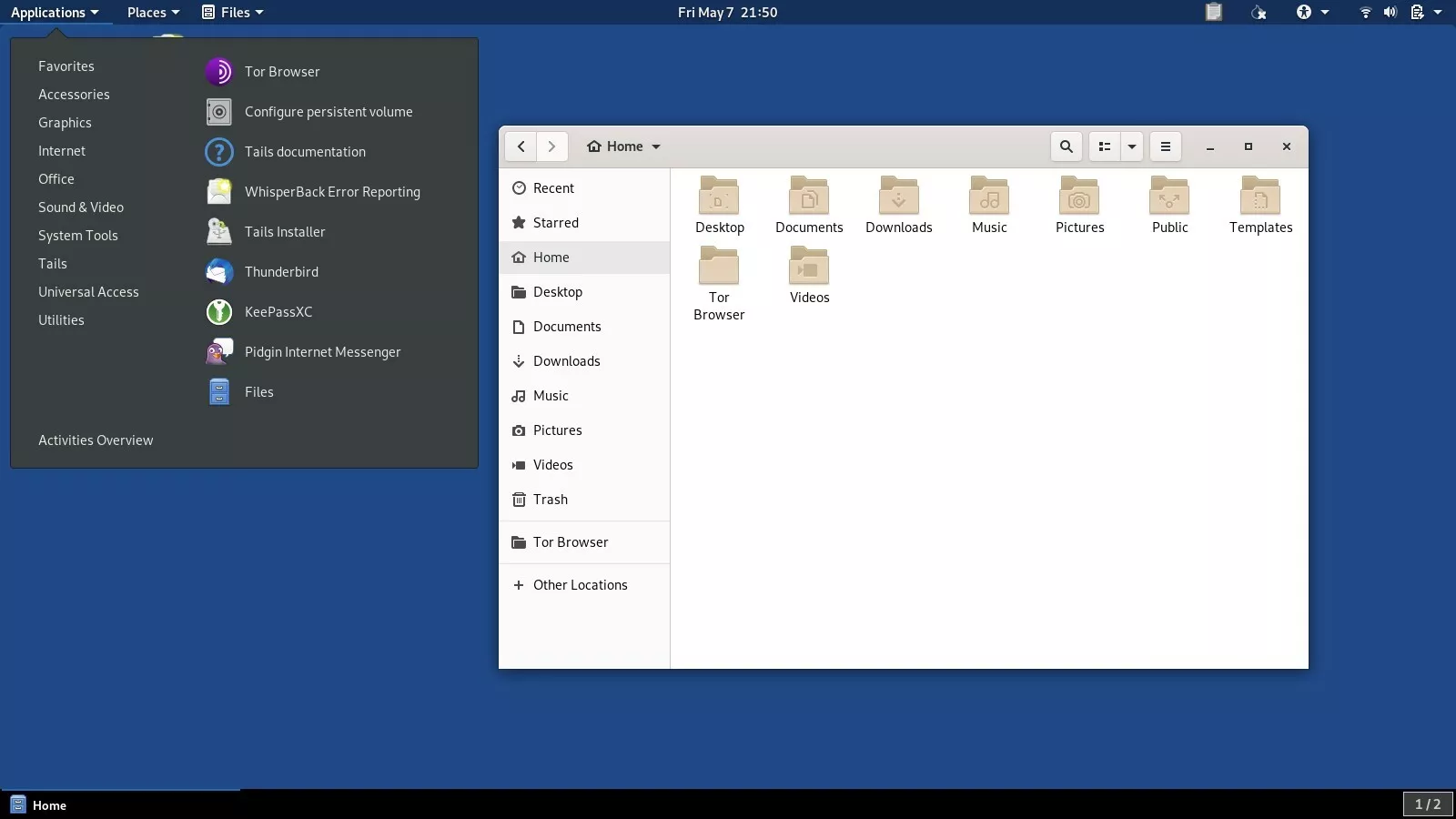Open Documents in Files sidebar
Image resolution: width=1456 pixels, height=819 pixels.
[x=584, y=327]
